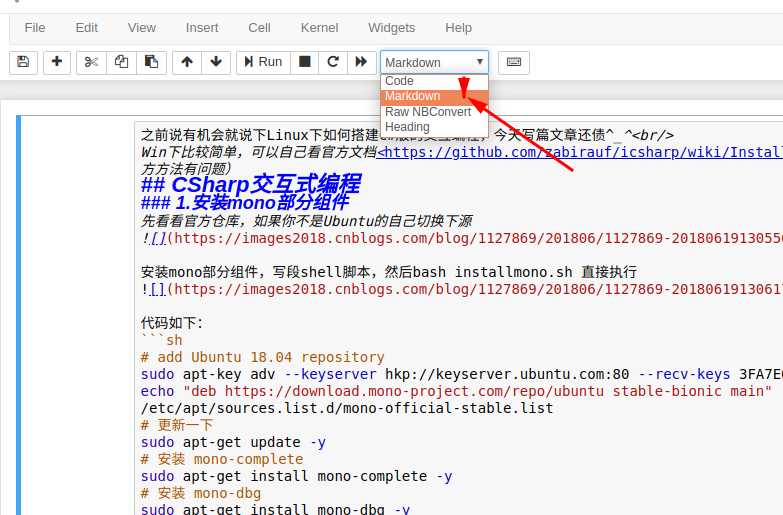Open the Kernel menu
The image size is (783, 515).
click(x=319, y=28)
